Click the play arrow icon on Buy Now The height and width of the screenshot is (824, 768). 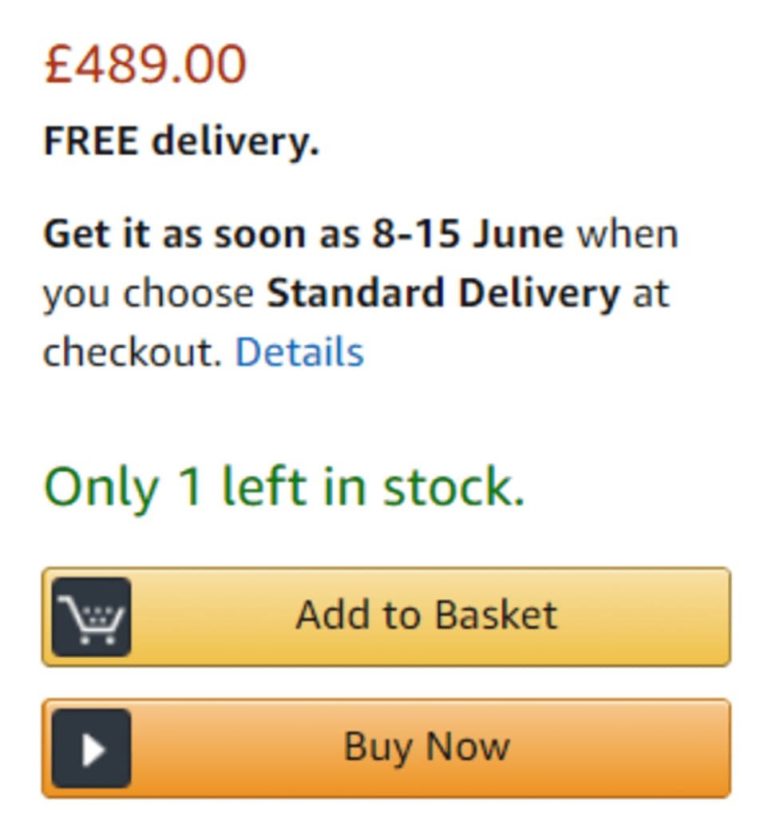point(91,748)
